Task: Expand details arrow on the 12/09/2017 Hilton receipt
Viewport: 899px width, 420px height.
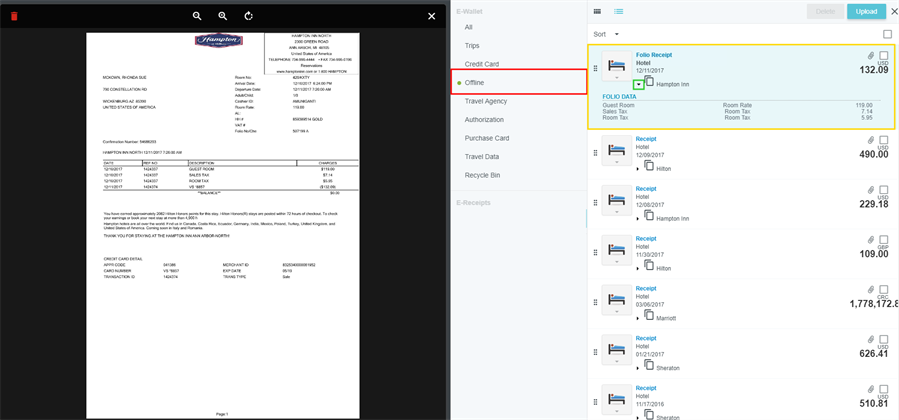Action: [639, 169]
